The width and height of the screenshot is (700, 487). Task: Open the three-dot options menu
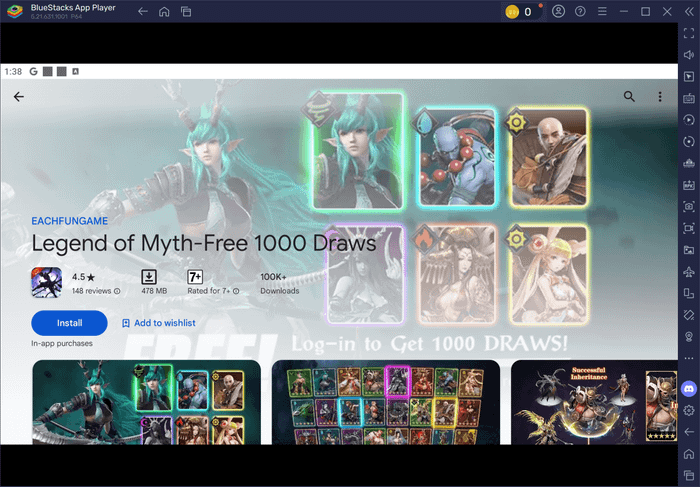[660, 96]
